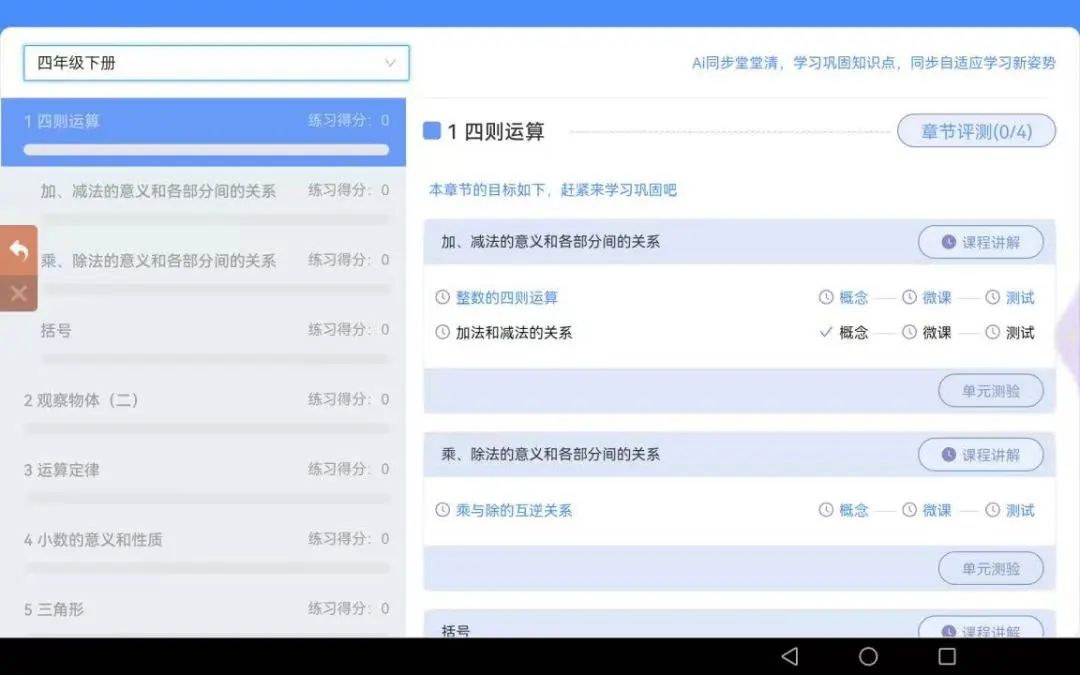
Task: Click 测试 in the 加法和减法的关系 row
Action: tap(1020, 333)
